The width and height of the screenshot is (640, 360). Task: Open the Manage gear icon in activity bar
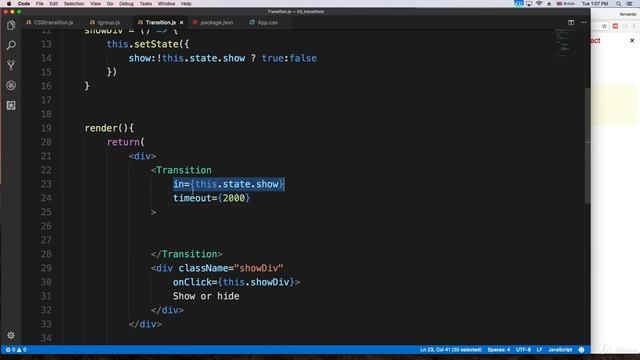pos(11,335)
